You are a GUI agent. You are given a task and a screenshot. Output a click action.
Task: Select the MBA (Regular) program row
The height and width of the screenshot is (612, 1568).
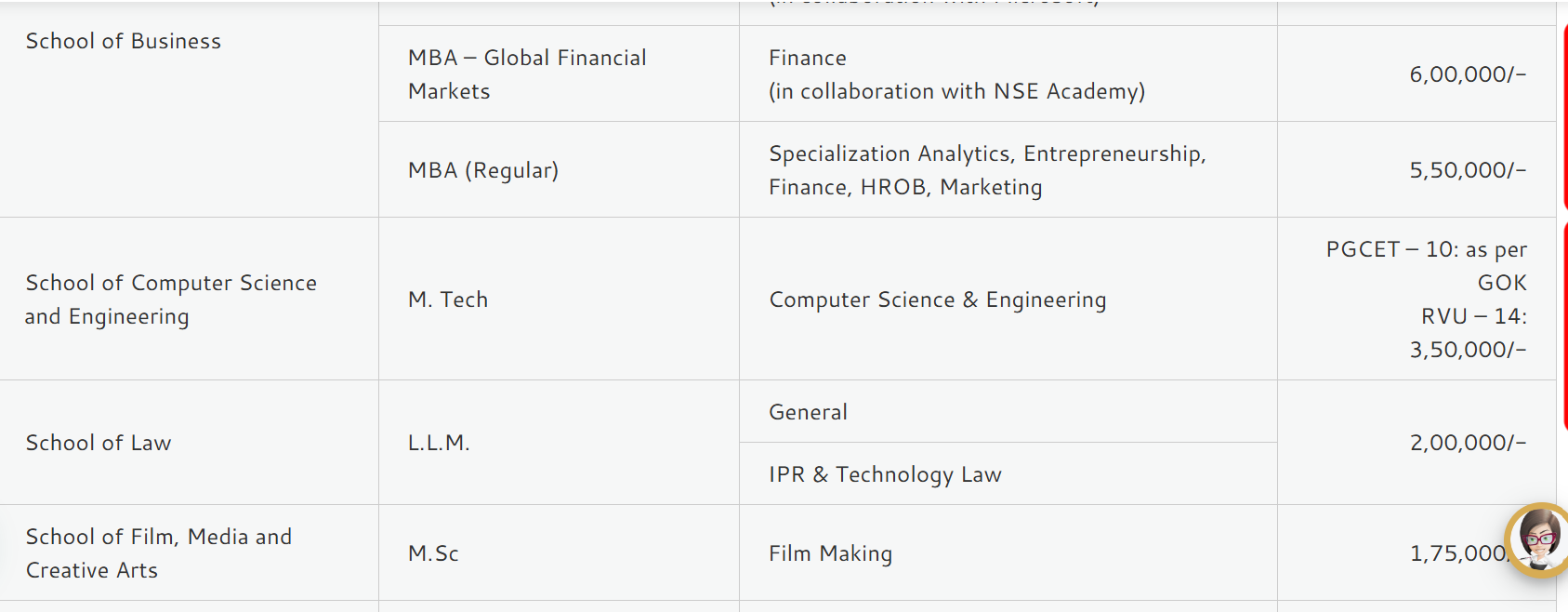pyautogui.click(x=482, y=169)
